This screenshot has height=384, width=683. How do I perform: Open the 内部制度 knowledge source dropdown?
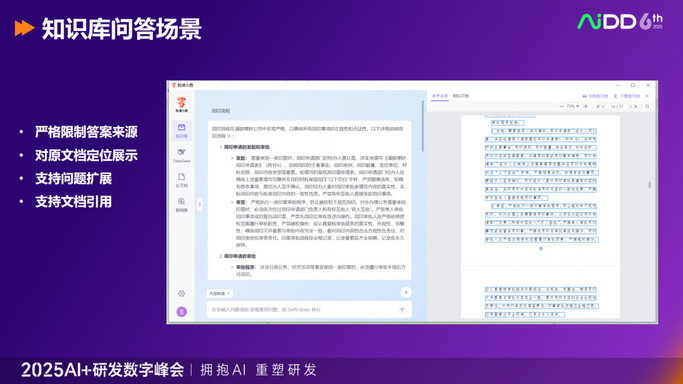[220, 293]
